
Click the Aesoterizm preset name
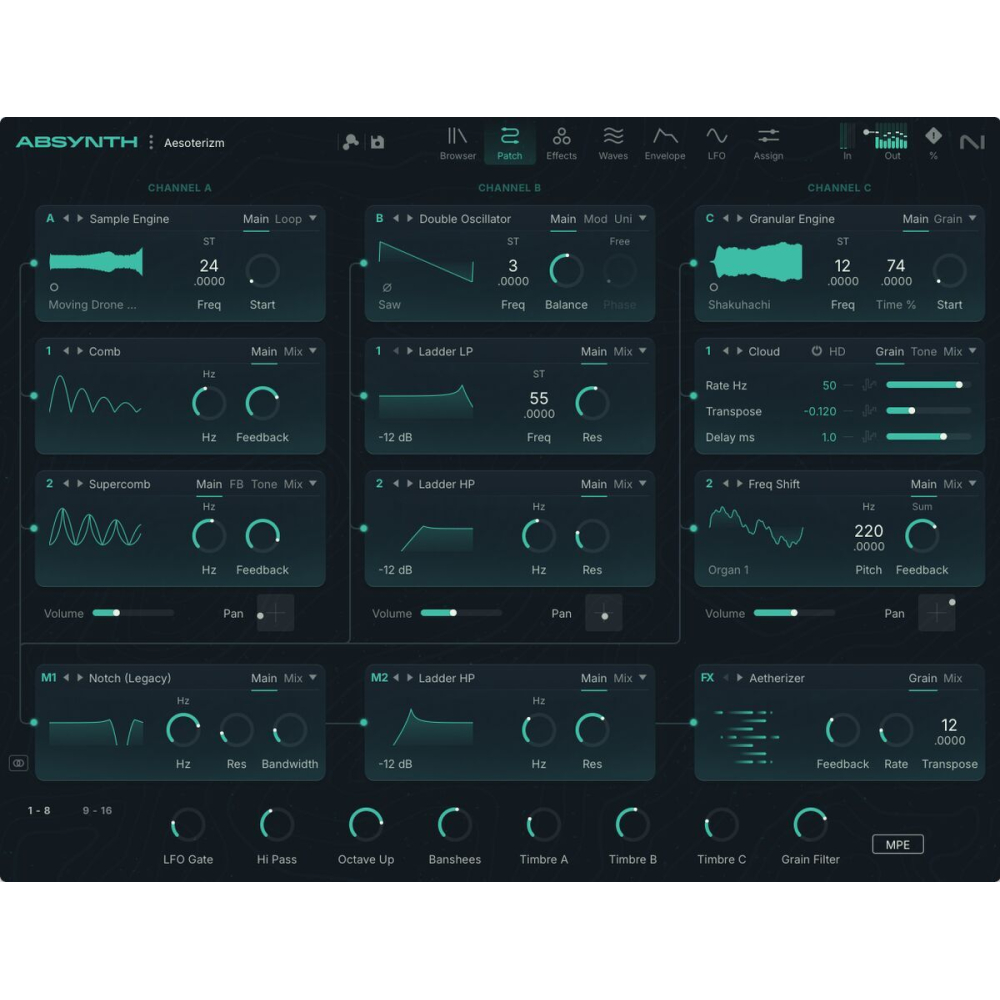193,142
